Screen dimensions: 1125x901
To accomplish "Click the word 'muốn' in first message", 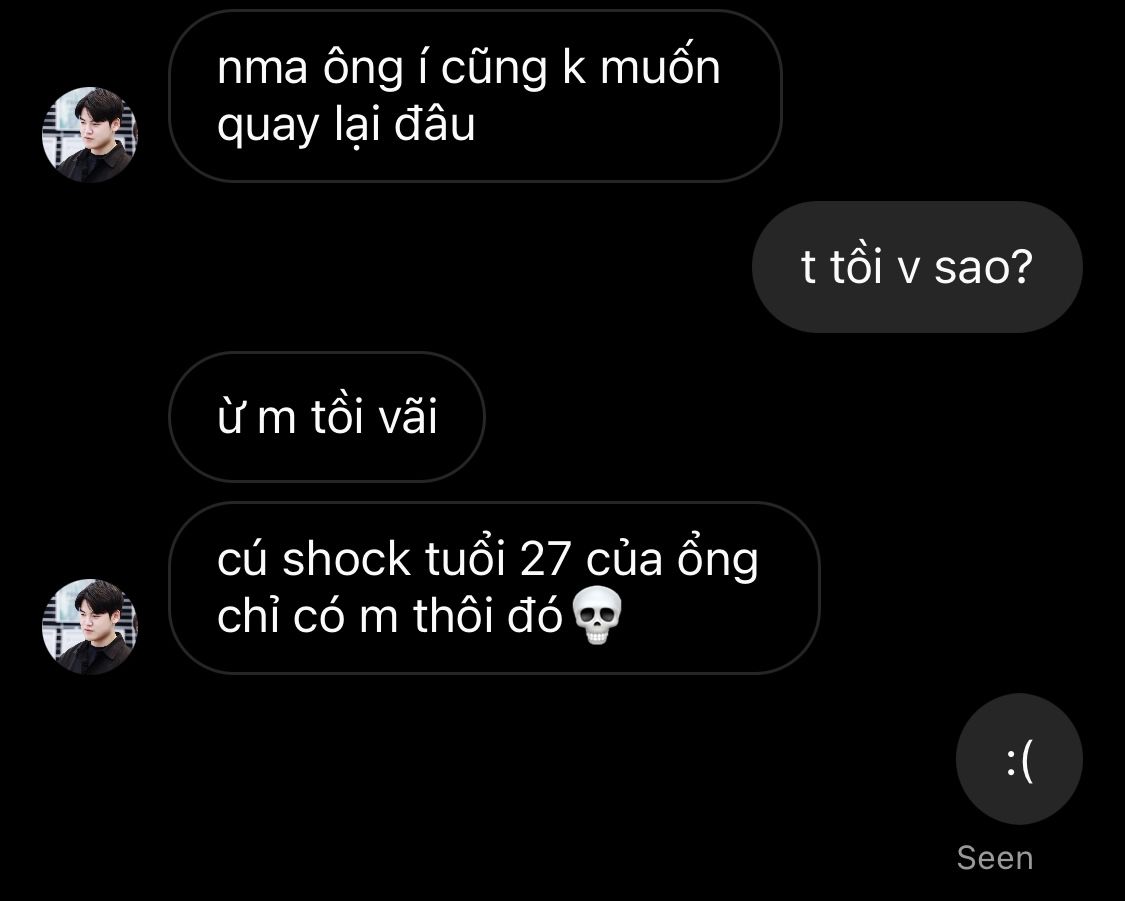I will pos(660,67).
